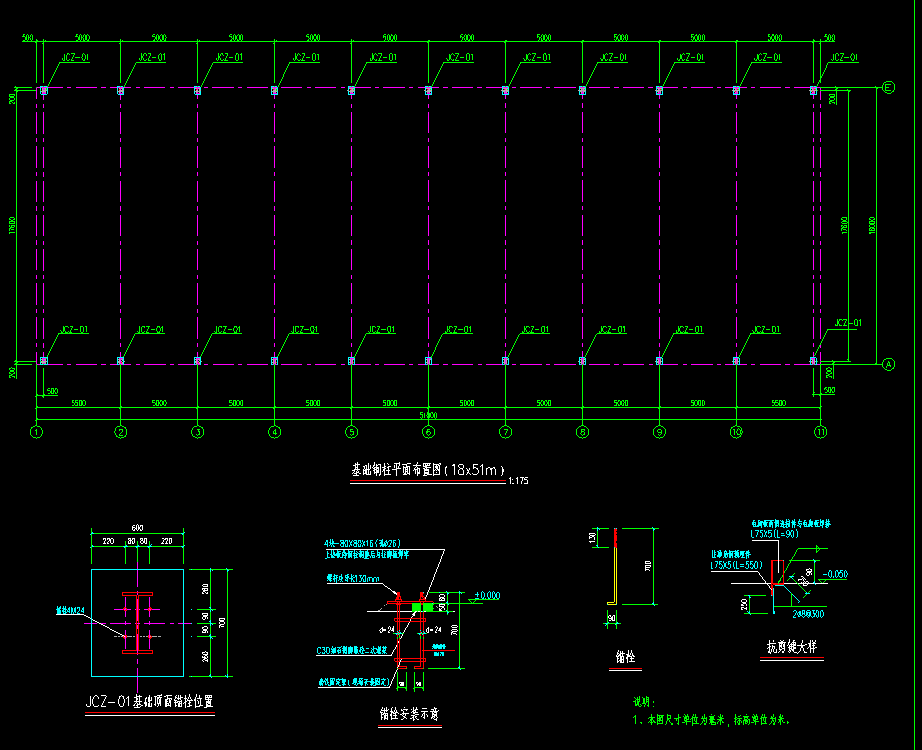Click grid axis bubble 10
Screen dimensions: 922x750
[736, 432]
